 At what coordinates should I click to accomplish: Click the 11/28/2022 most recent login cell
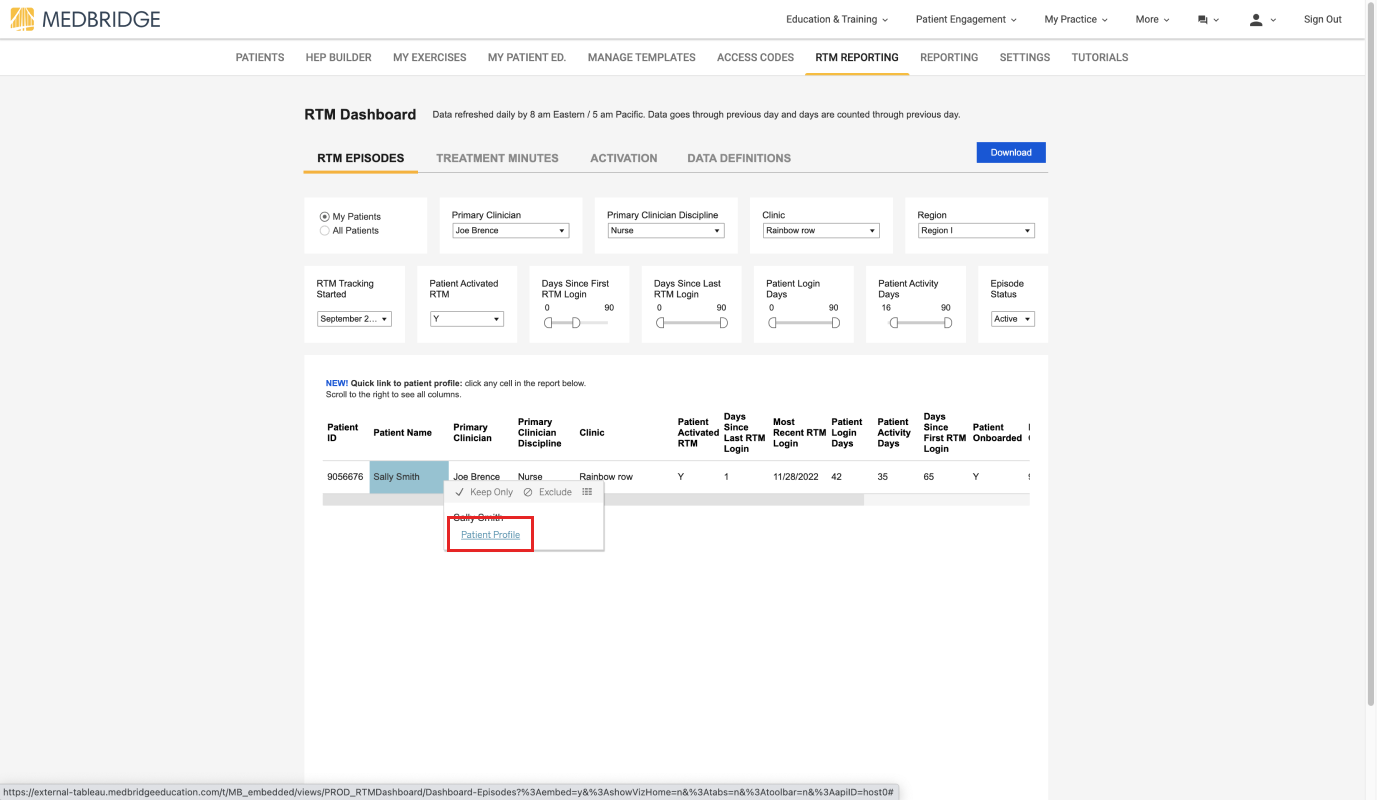coord(796,477)
